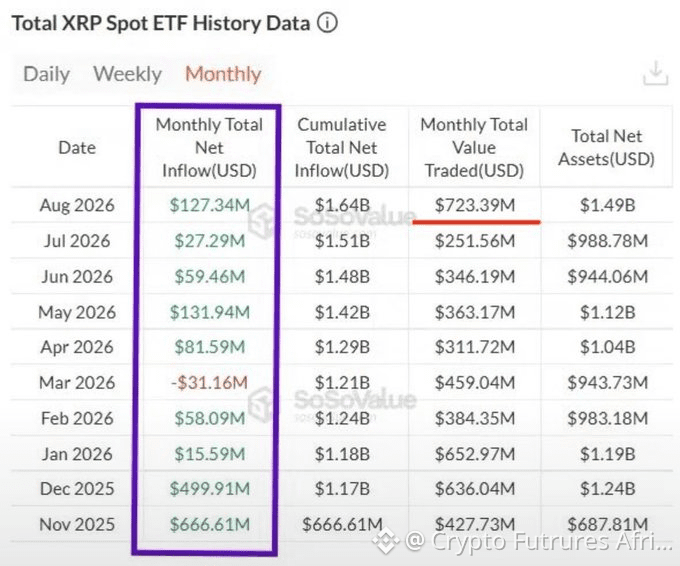Download the table data via download icon
This screenshot has height=566, width=680.
655,73
